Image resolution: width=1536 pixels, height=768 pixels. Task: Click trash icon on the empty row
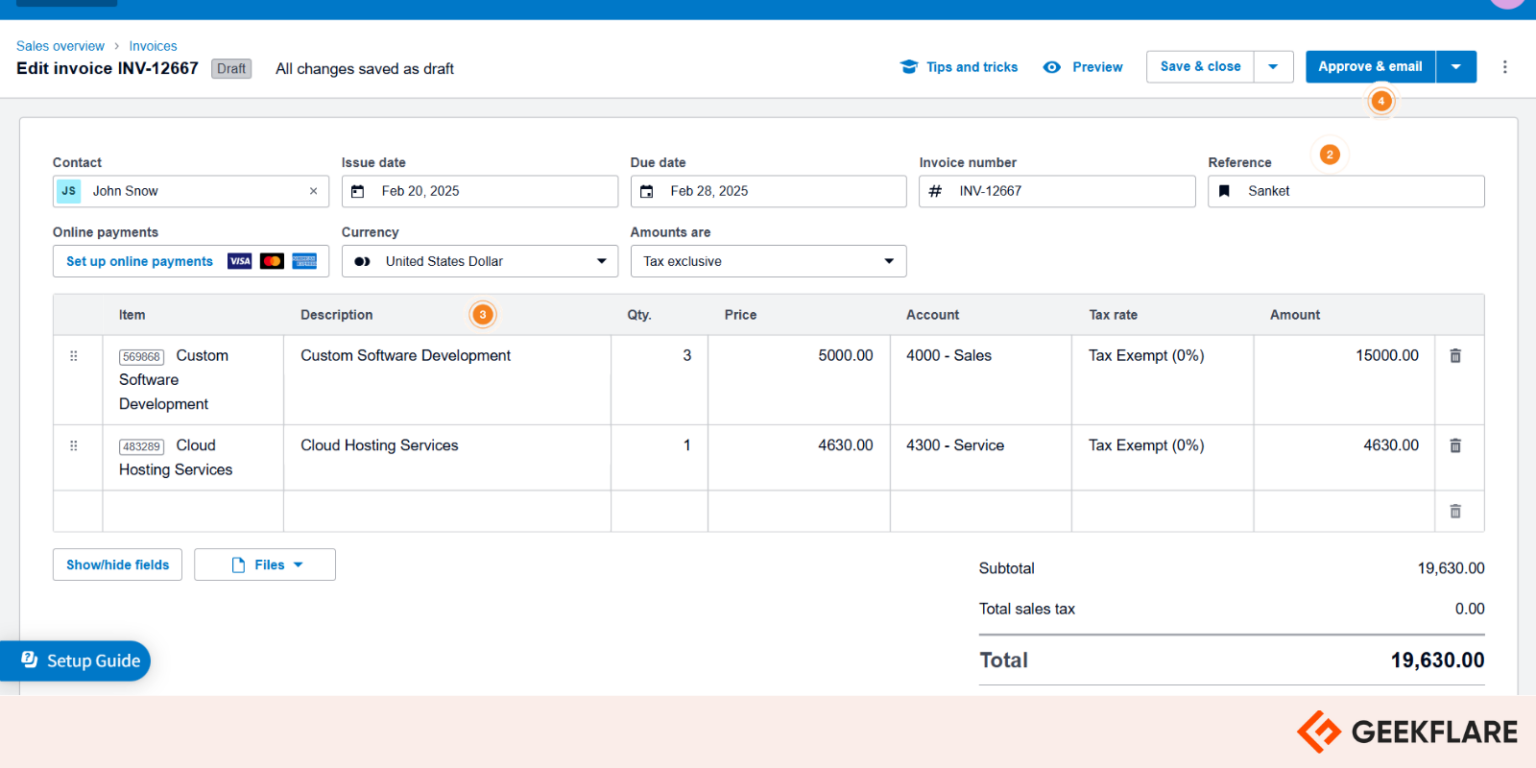[x=1455, y=511]
